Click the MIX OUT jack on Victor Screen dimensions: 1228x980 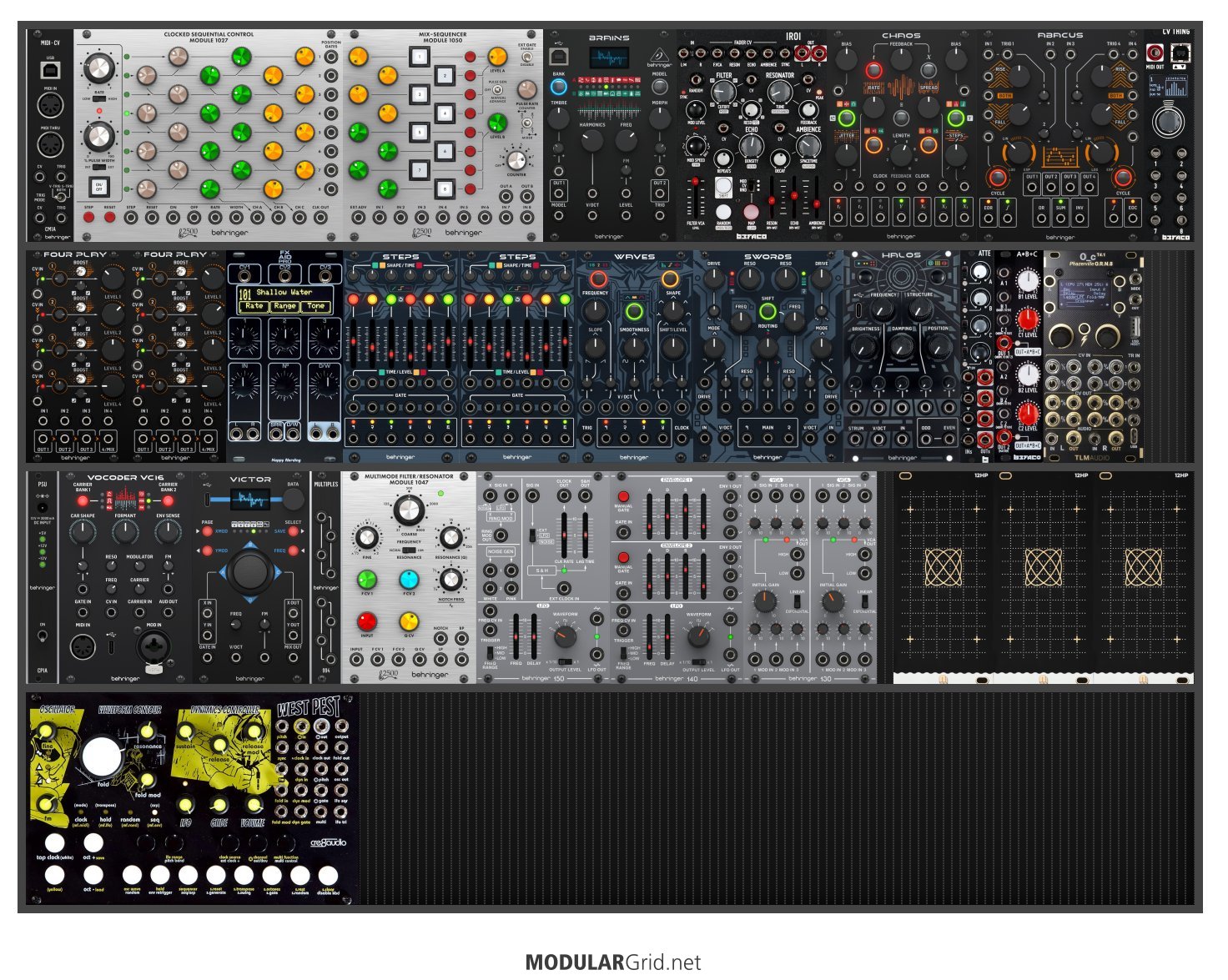pyautogui.click(x=293, y=657)
